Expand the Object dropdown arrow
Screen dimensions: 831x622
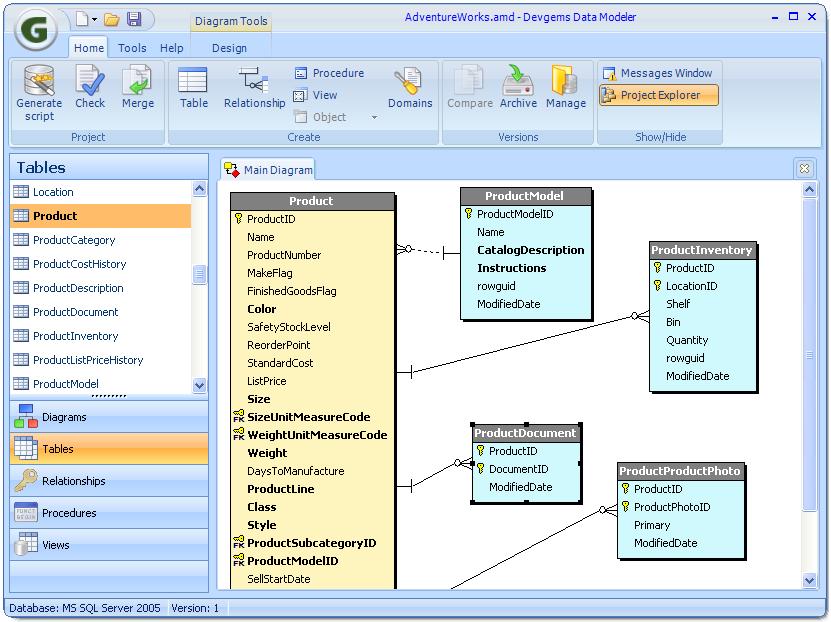[375, 118]
